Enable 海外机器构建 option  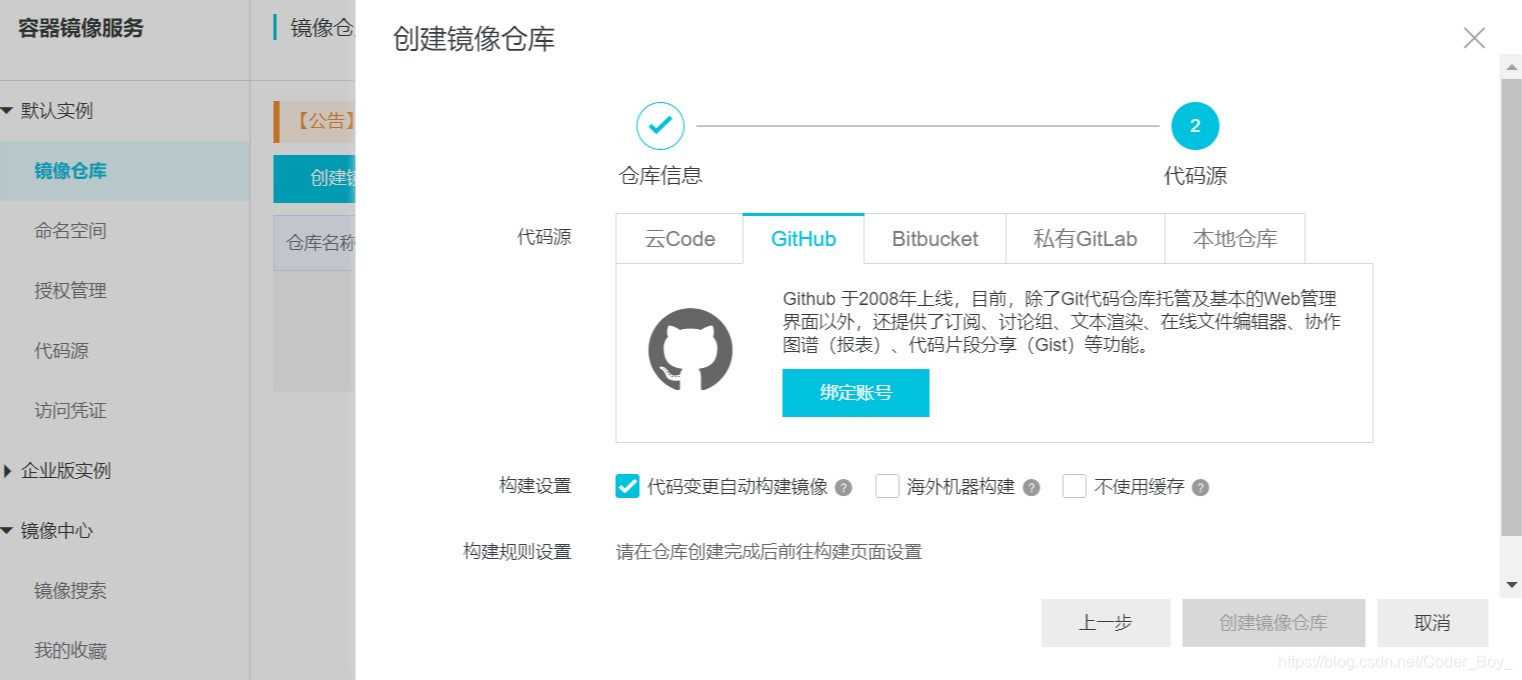(x=887, y=486)
